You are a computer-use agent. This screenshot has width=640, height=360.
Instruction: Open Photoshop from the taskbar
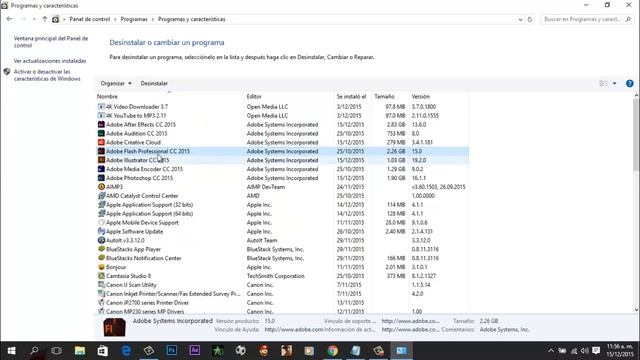click(172, 351)
